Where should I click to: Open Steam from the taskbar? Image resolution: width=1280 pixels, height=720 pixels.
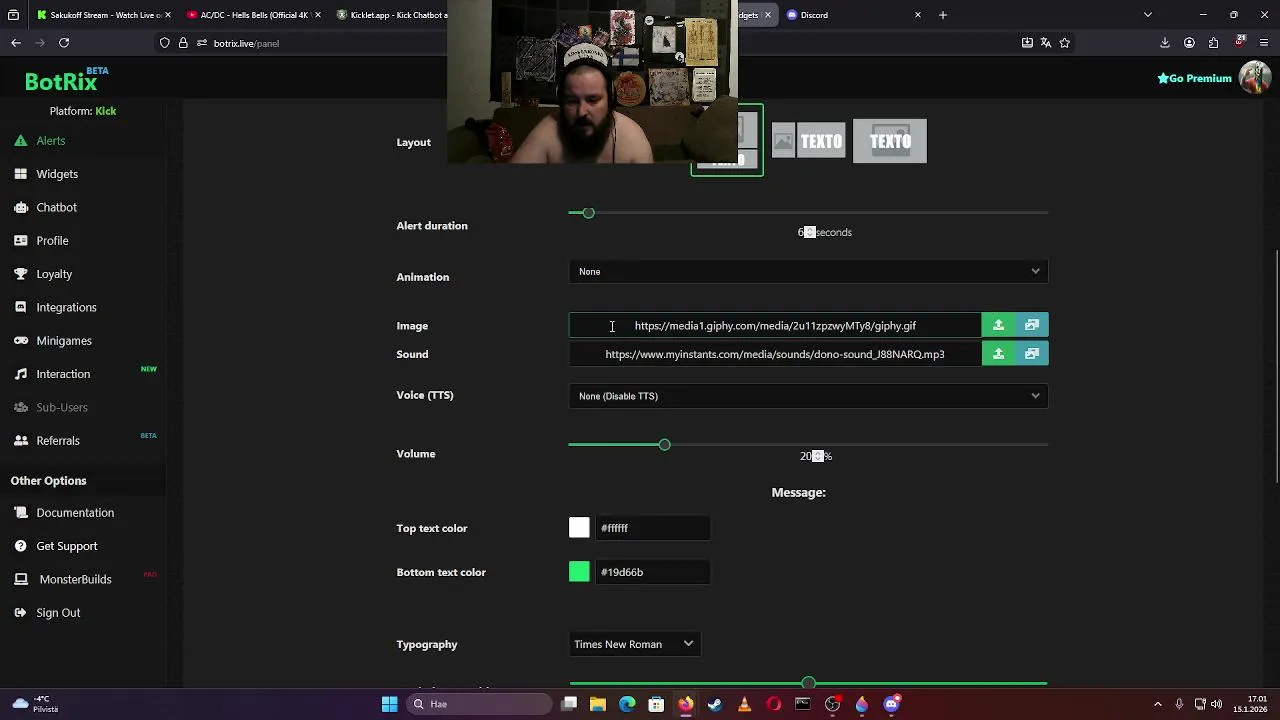click(x=715, y=704)
